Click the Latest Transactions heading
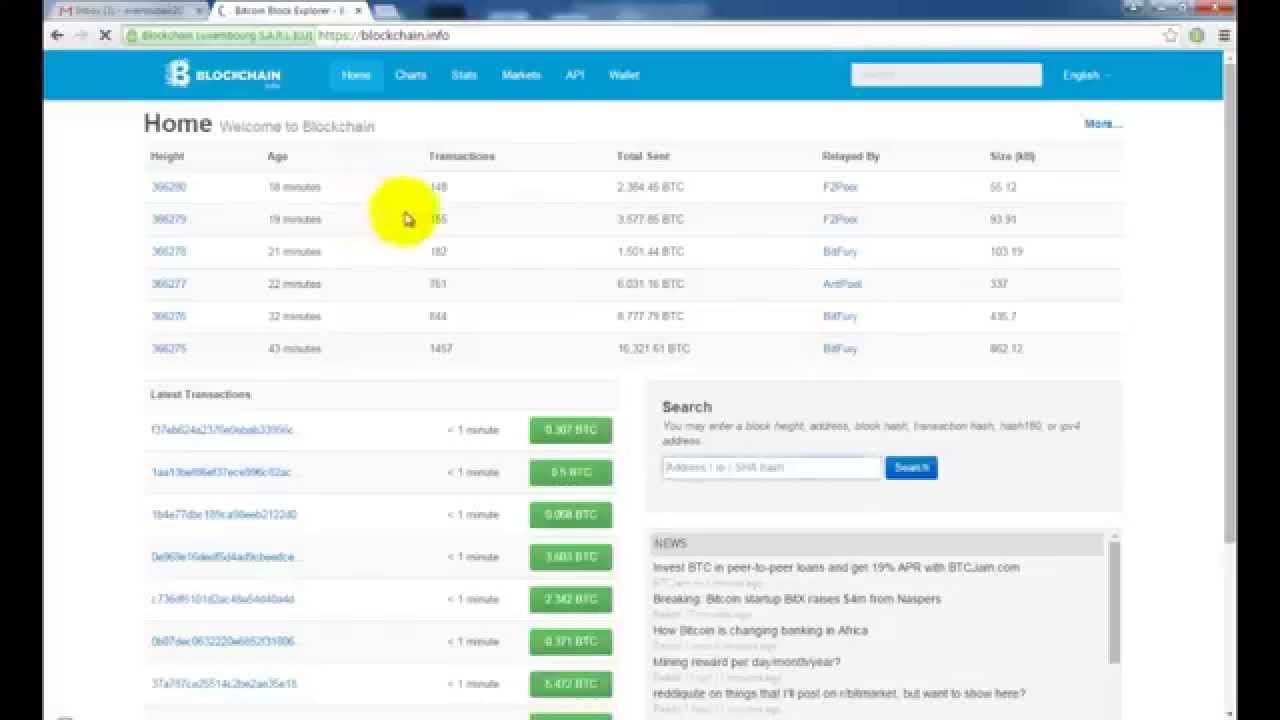 (x=200, y=394)
